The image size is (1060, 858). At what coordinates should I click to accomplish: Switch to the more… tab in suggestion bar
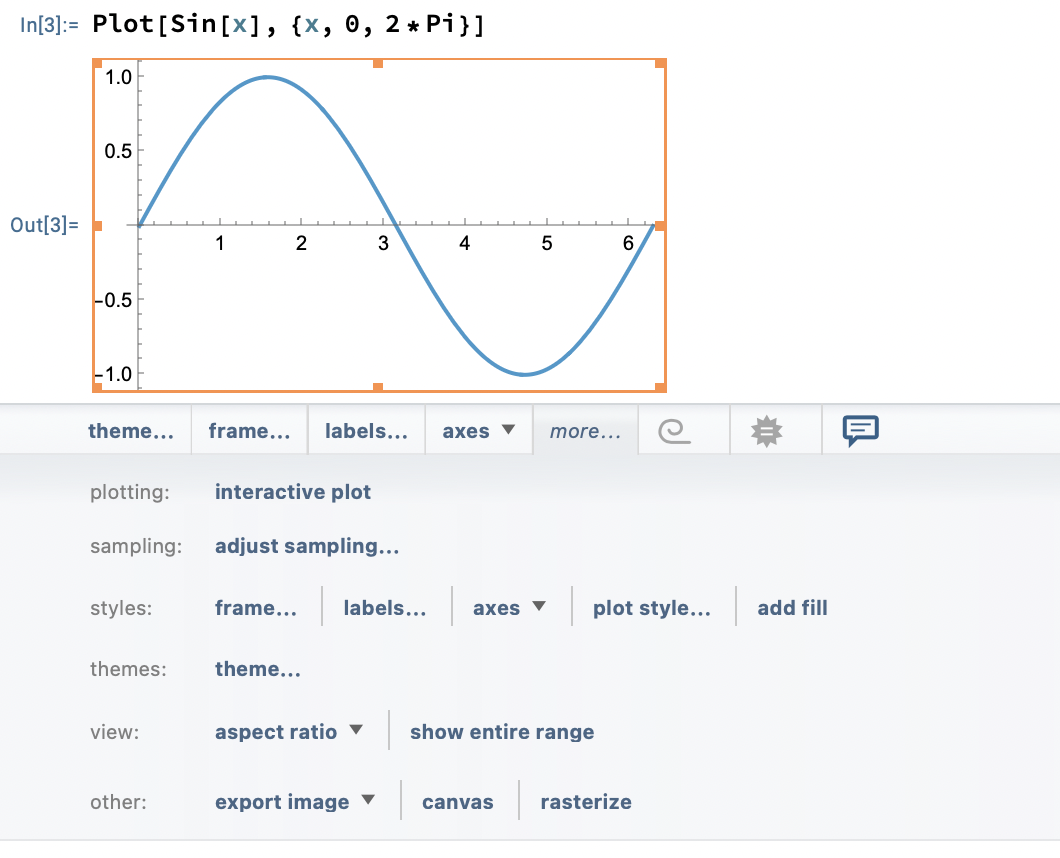pyautogui.click(x=584, y=430)
